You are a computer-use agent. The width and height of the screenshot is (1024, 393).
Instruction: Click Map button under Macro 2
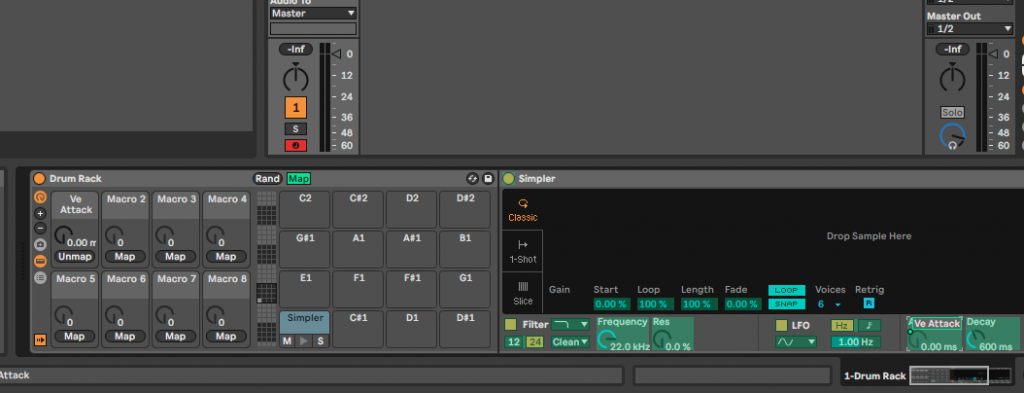click(x=125, y=257)
